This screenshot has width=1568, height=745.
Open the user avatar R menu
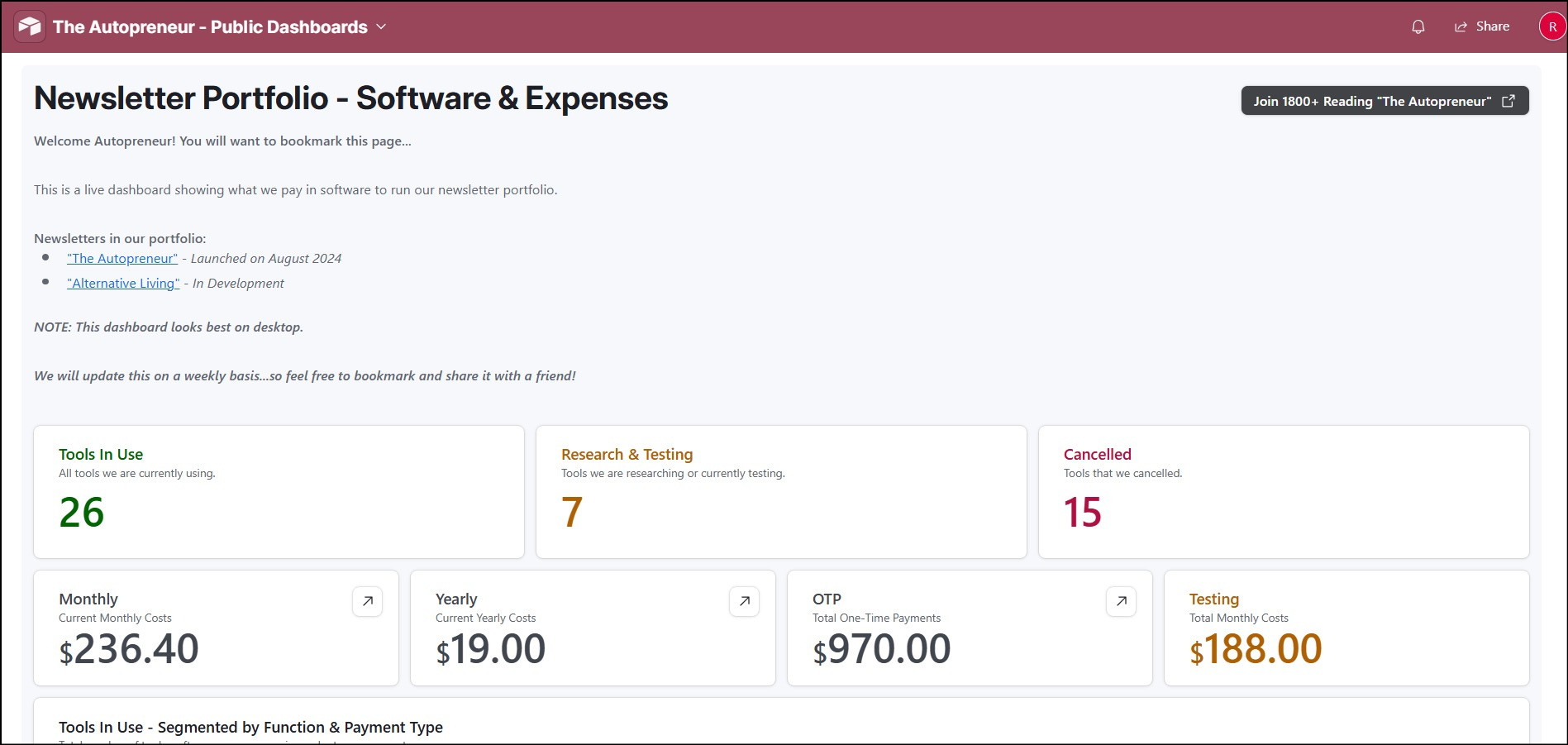1552,26
